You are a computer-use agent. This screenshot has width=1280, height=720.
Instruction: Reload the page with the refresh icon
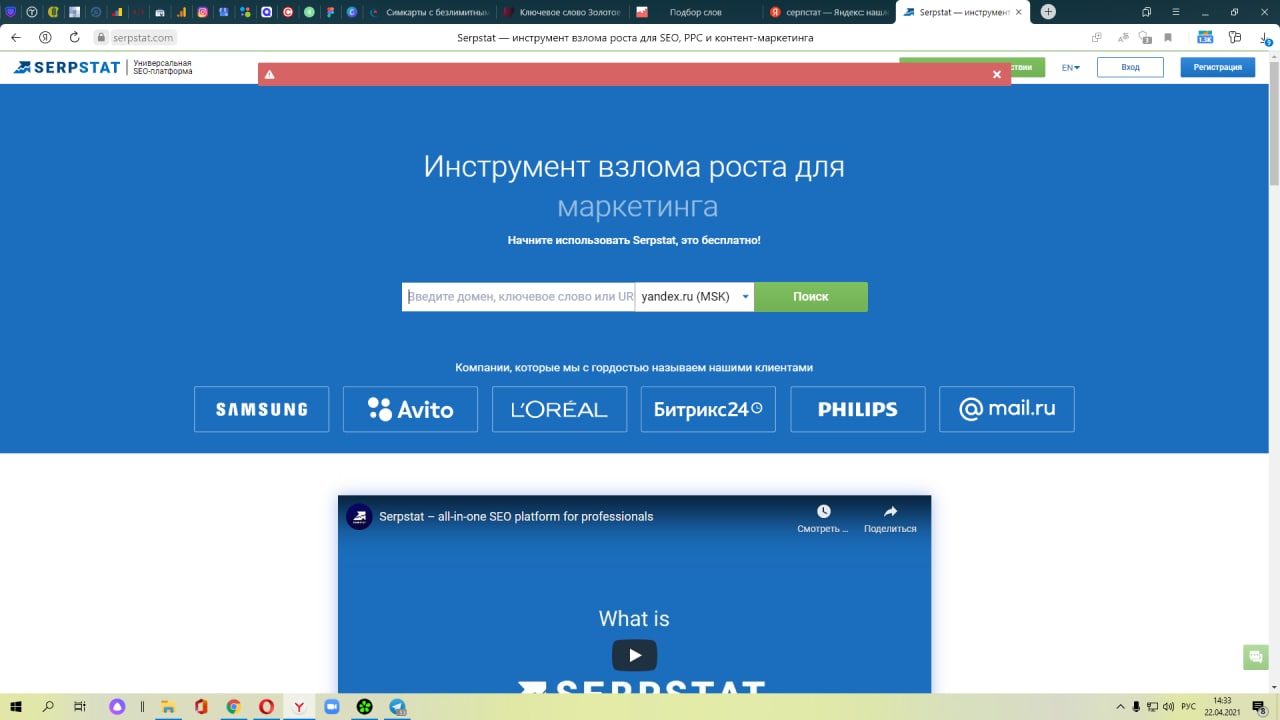pyautogui.click(x=74, y=37)
